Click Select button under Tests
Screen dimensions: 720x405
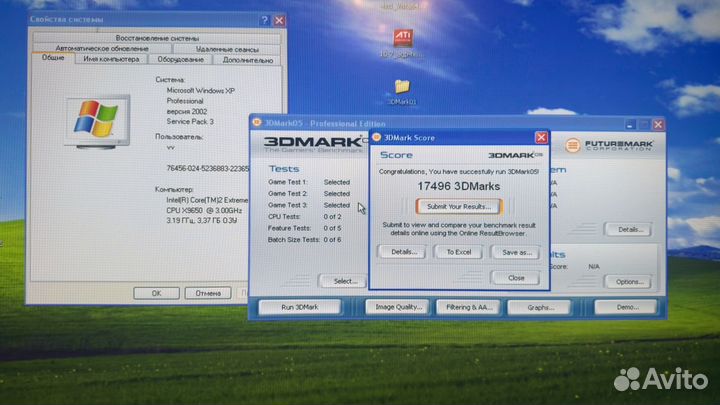pos(344,281)
